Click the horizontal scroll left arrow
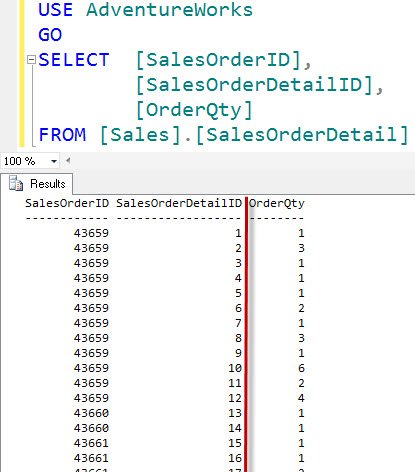 tap(68, 161)
